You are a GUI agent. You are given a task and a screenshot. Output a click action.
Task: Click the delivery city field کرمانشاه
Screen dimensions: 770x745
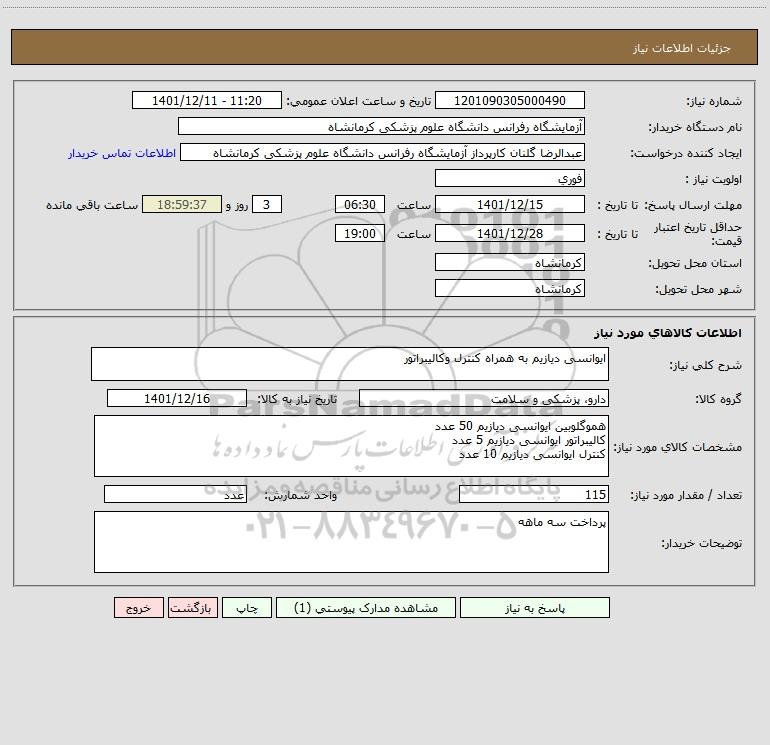click(x=510, y=288)
